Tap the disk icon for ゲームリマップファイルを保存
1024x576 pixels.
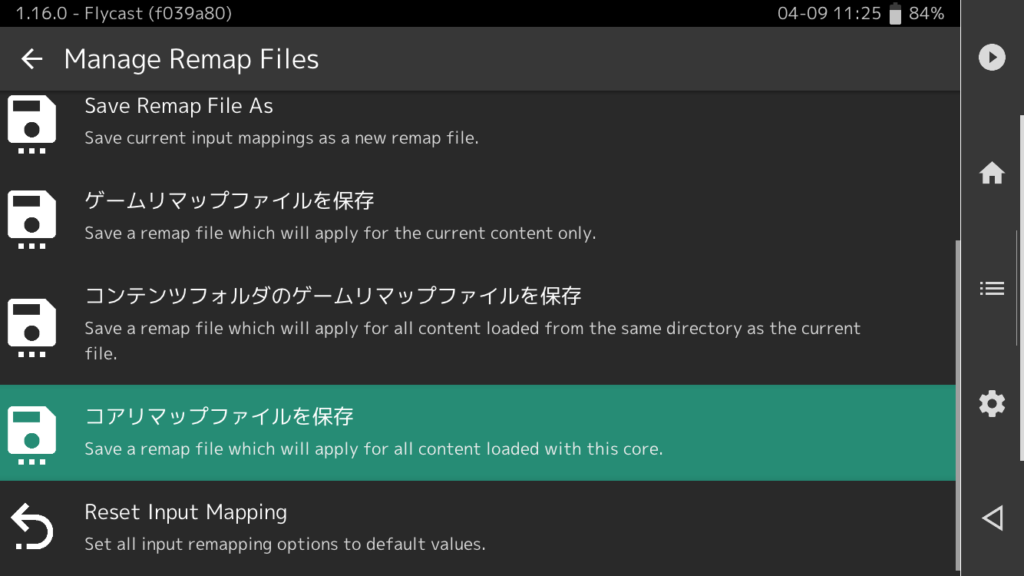pos(31,219)
